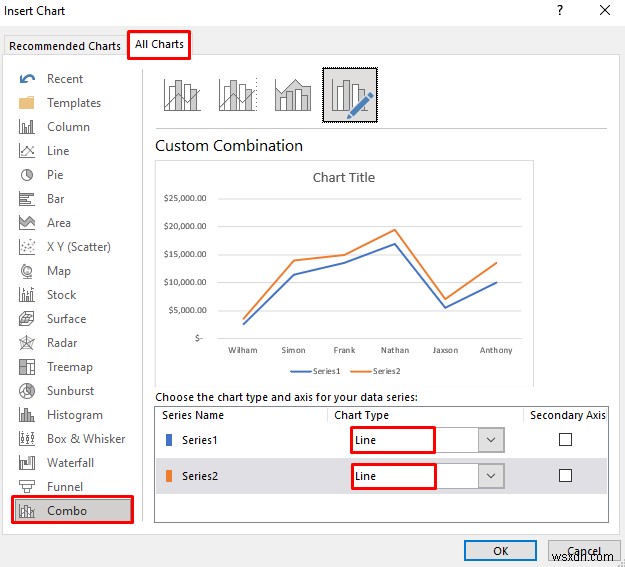
Task: Enable Secondary Axis for Series2
Action: [x=565, y=475]
